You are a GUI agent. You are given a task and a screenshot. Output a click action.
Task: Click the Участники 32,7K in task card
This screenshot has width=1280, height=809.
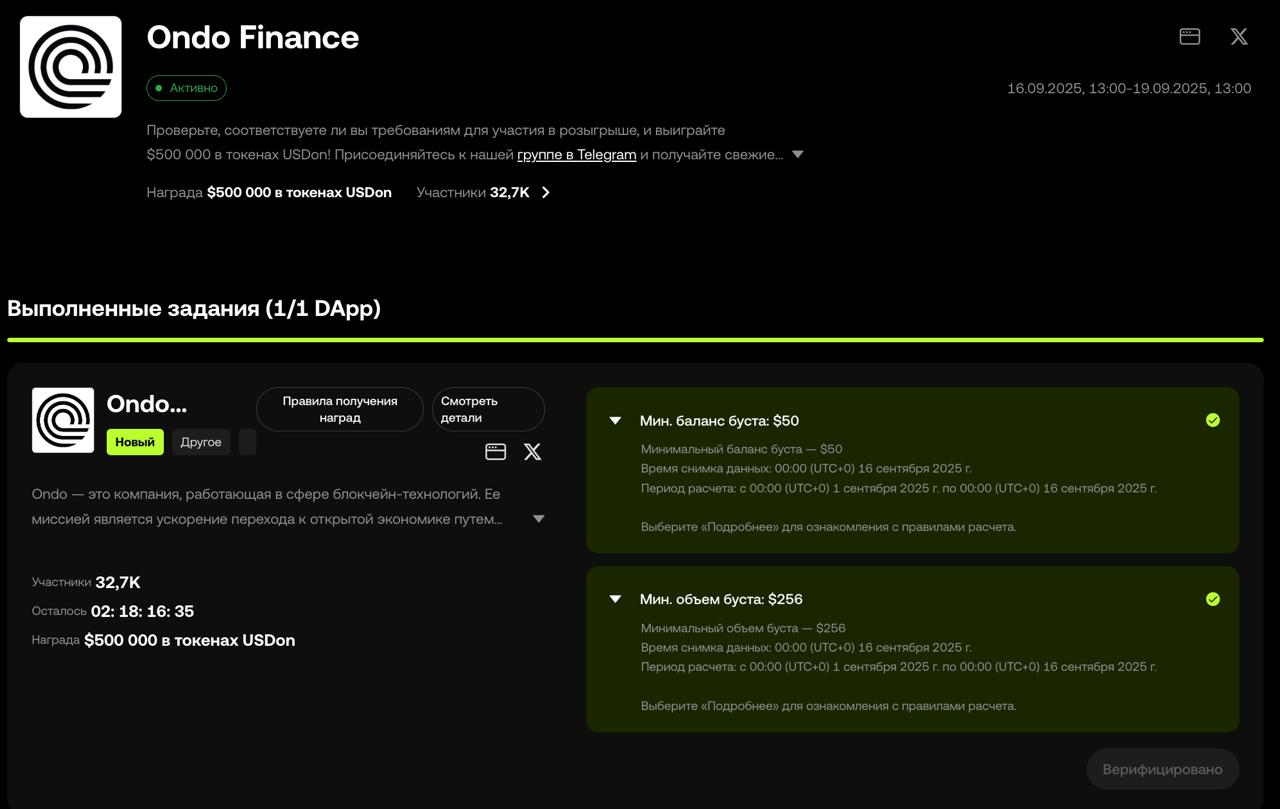86,582
